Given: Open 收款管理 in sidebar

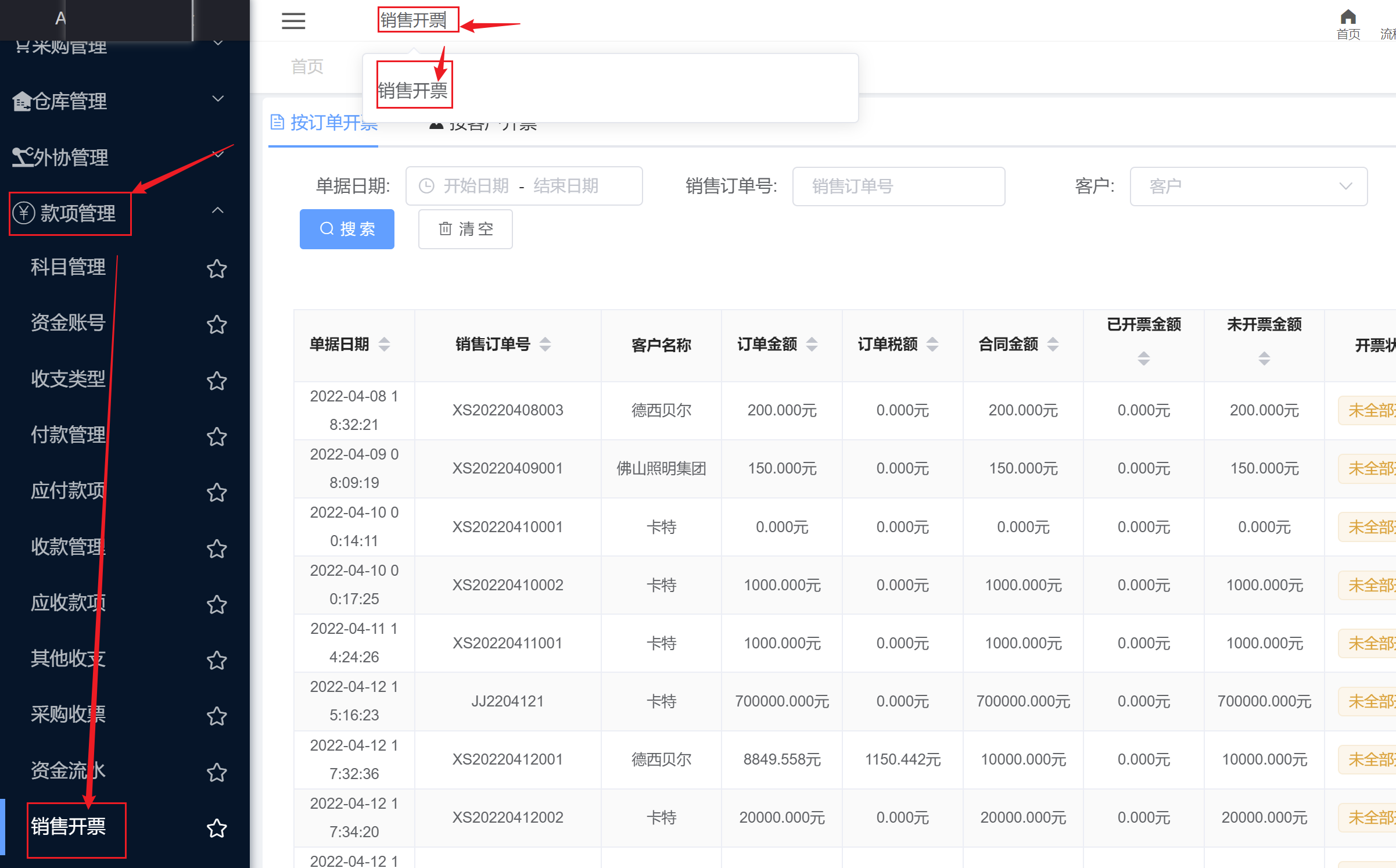Looking at the screenshot, I should (68, 547).
